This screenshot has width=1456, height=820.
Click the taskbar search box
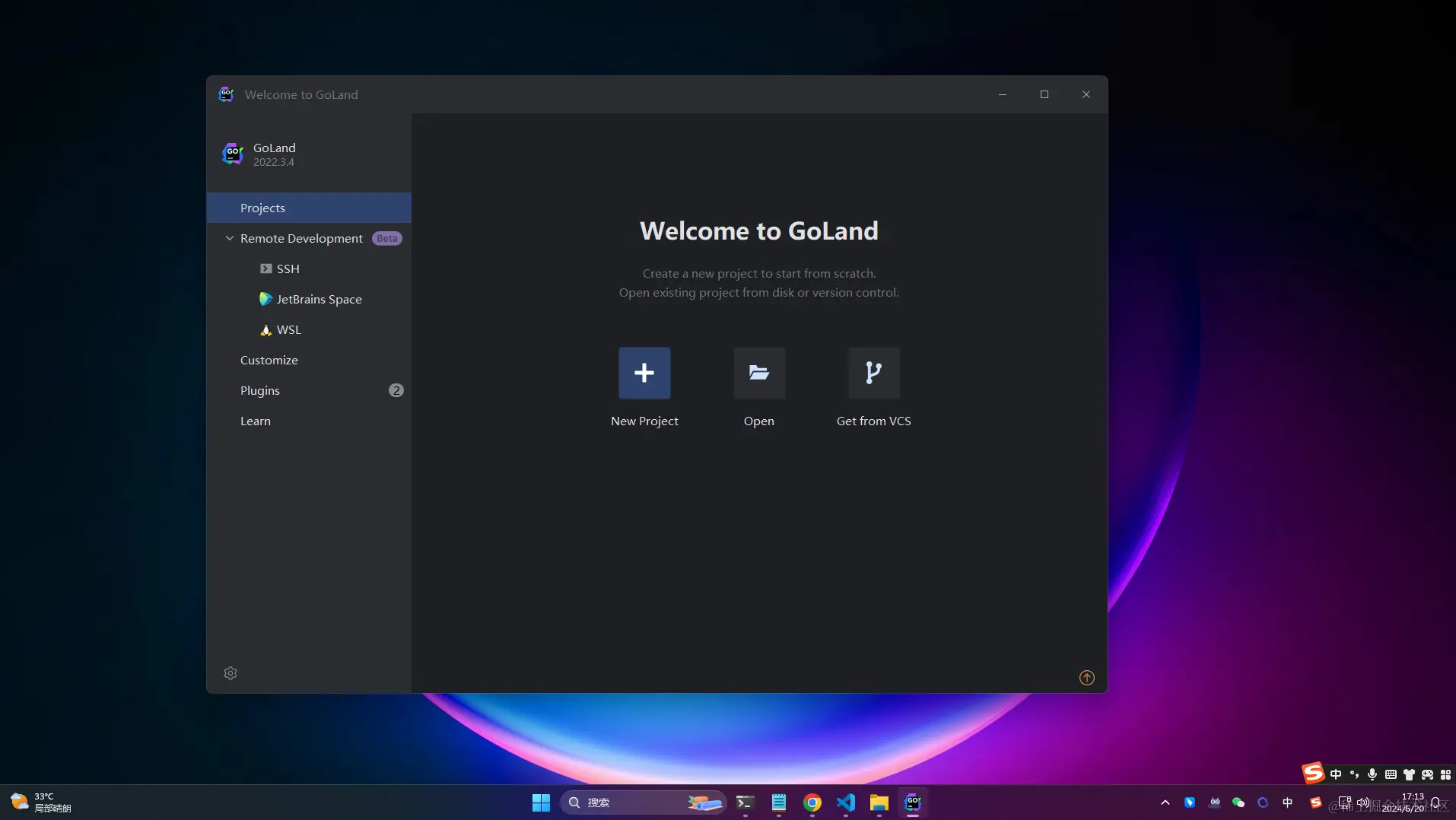pyautogui.click(x=643, y=803)
